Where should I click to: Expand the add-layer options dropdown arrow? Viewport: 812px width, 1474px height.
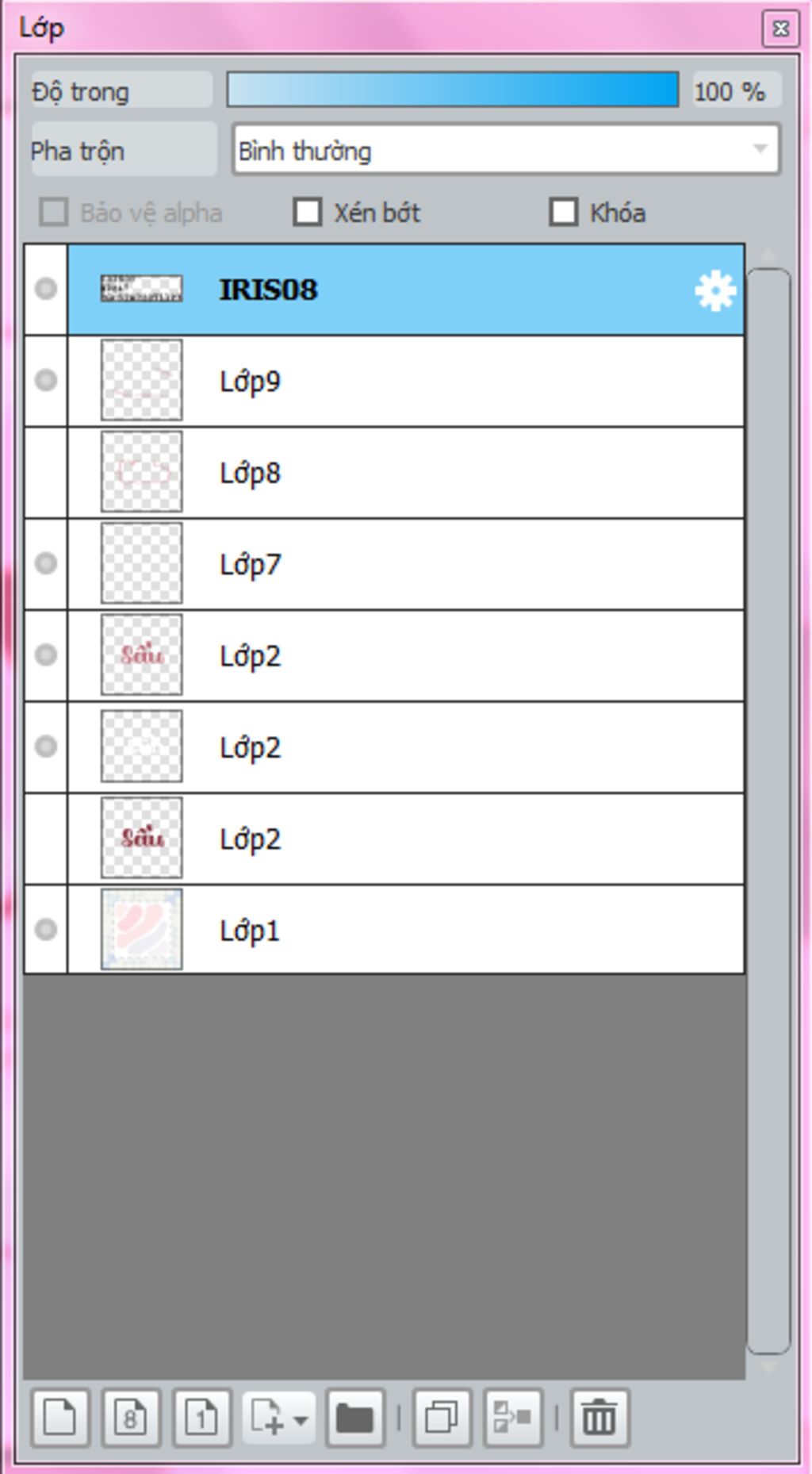tap(301, 1418)
